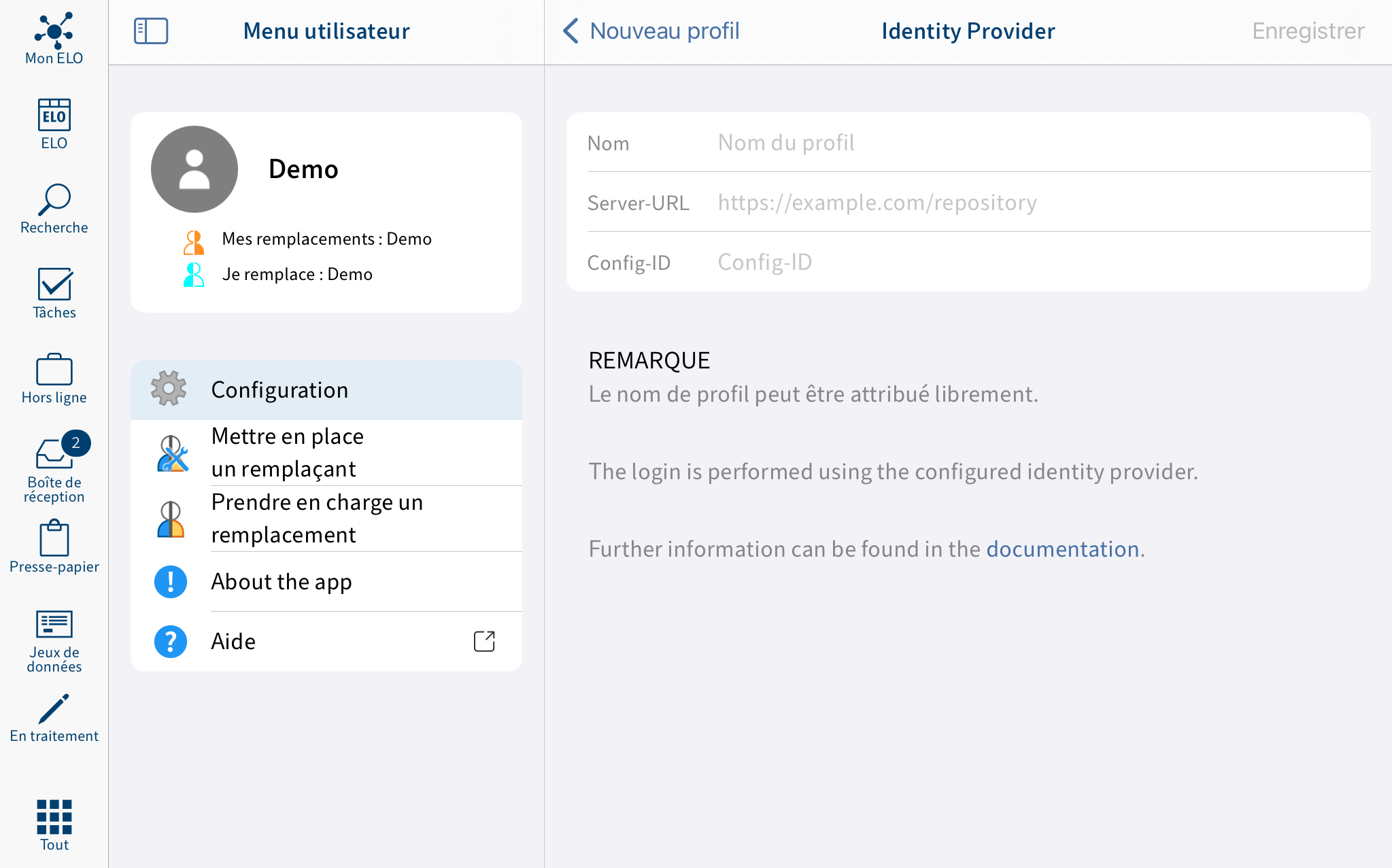This screenshot has width=1392, height=868.
Task: Click Configuration menu item
Action: pos(326,388)
